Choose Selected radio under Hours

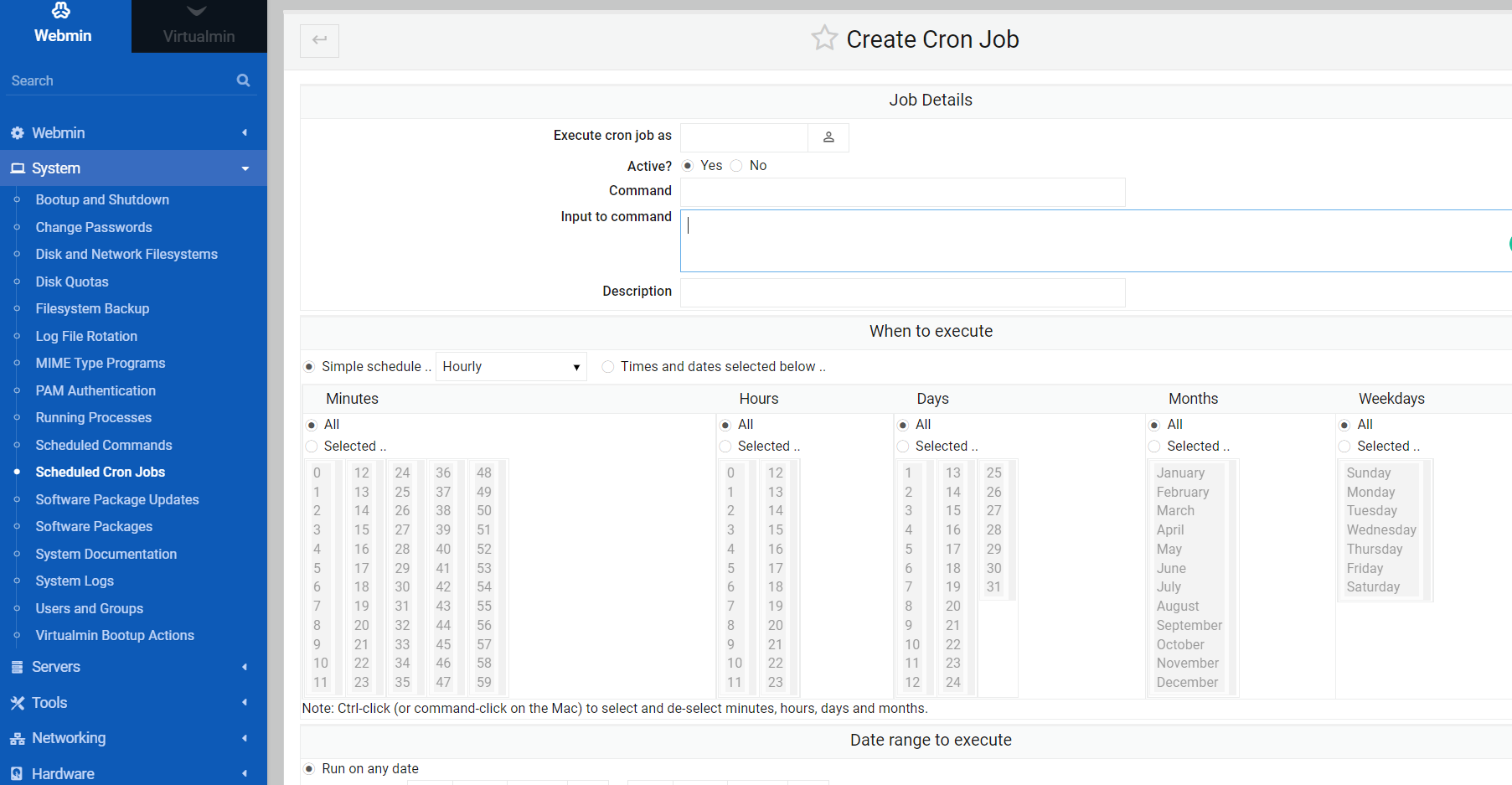[725, 447]
